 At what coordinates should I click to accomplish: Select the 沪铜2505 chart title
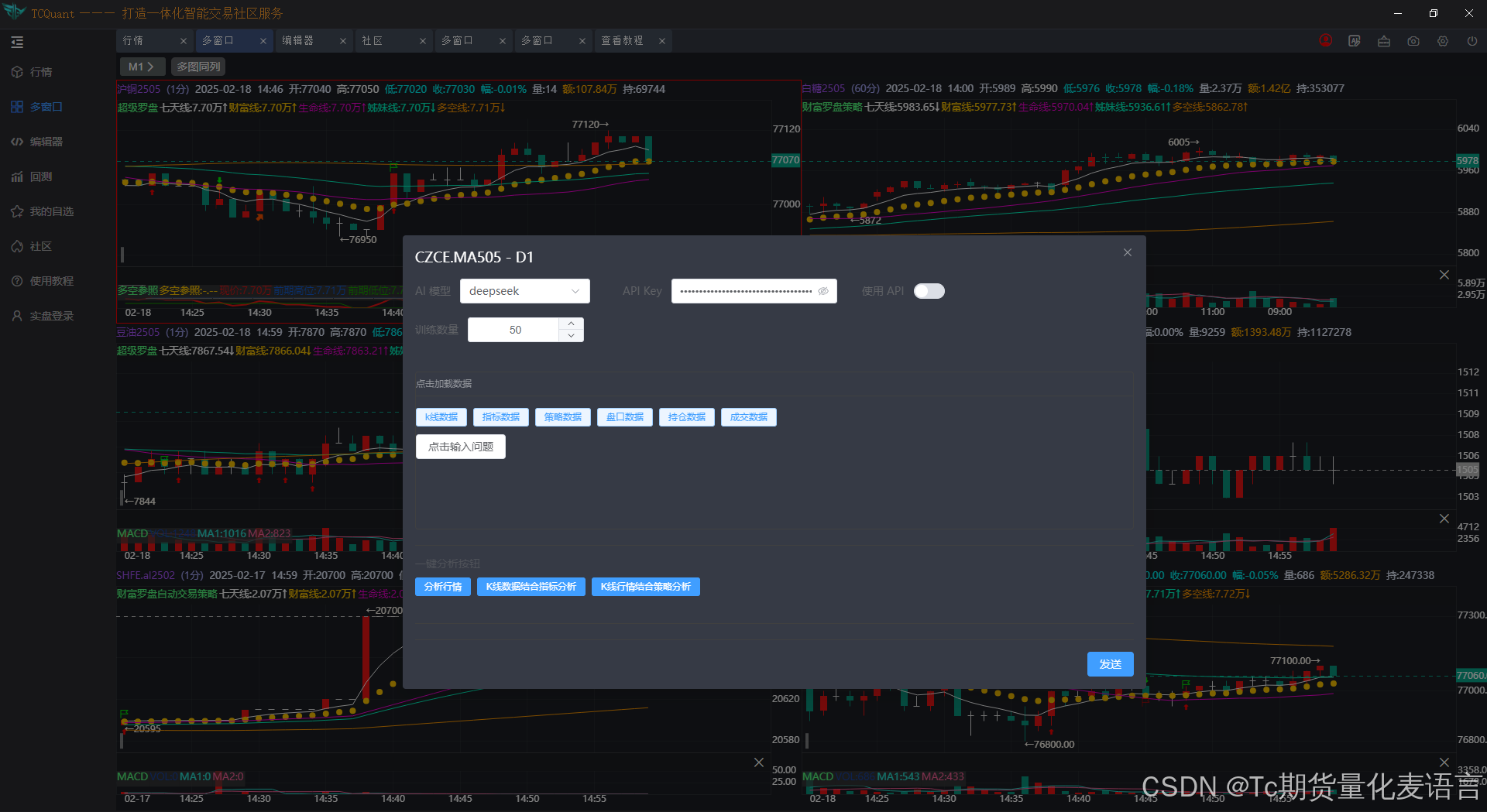[x=139, y=89]
